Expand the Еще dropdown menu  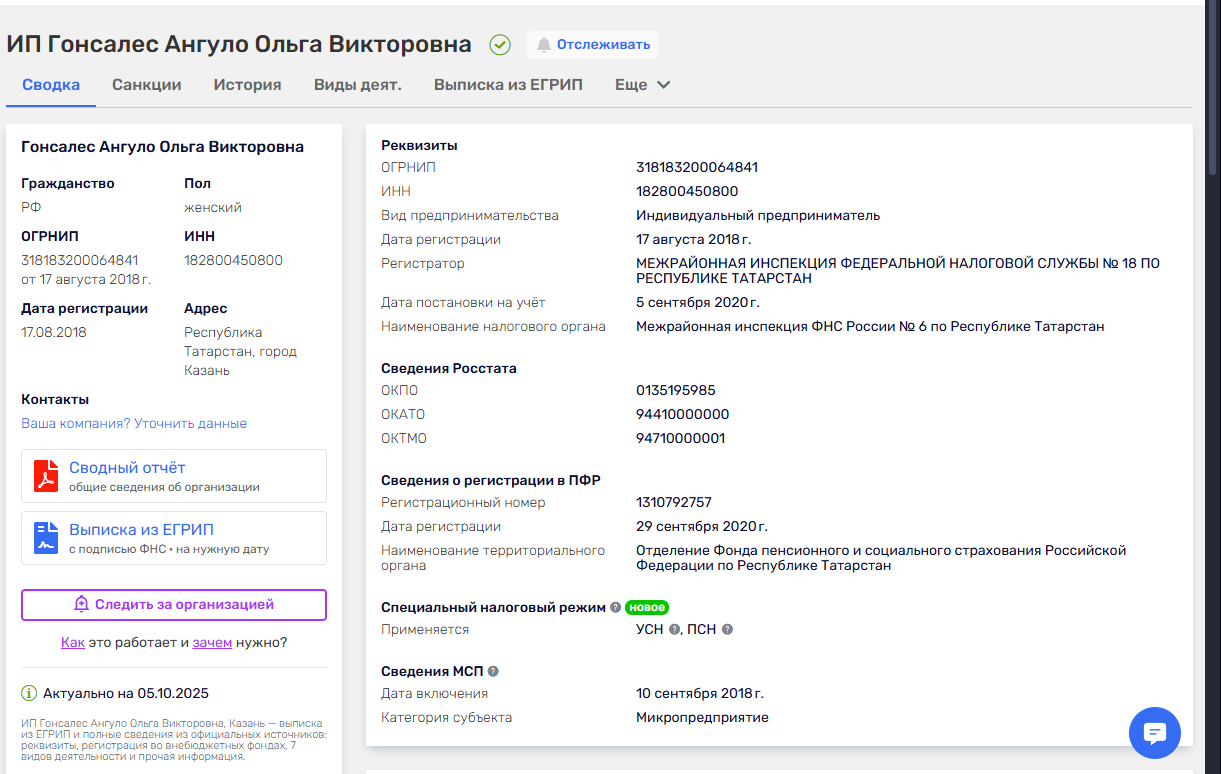[x=643, y=85]
